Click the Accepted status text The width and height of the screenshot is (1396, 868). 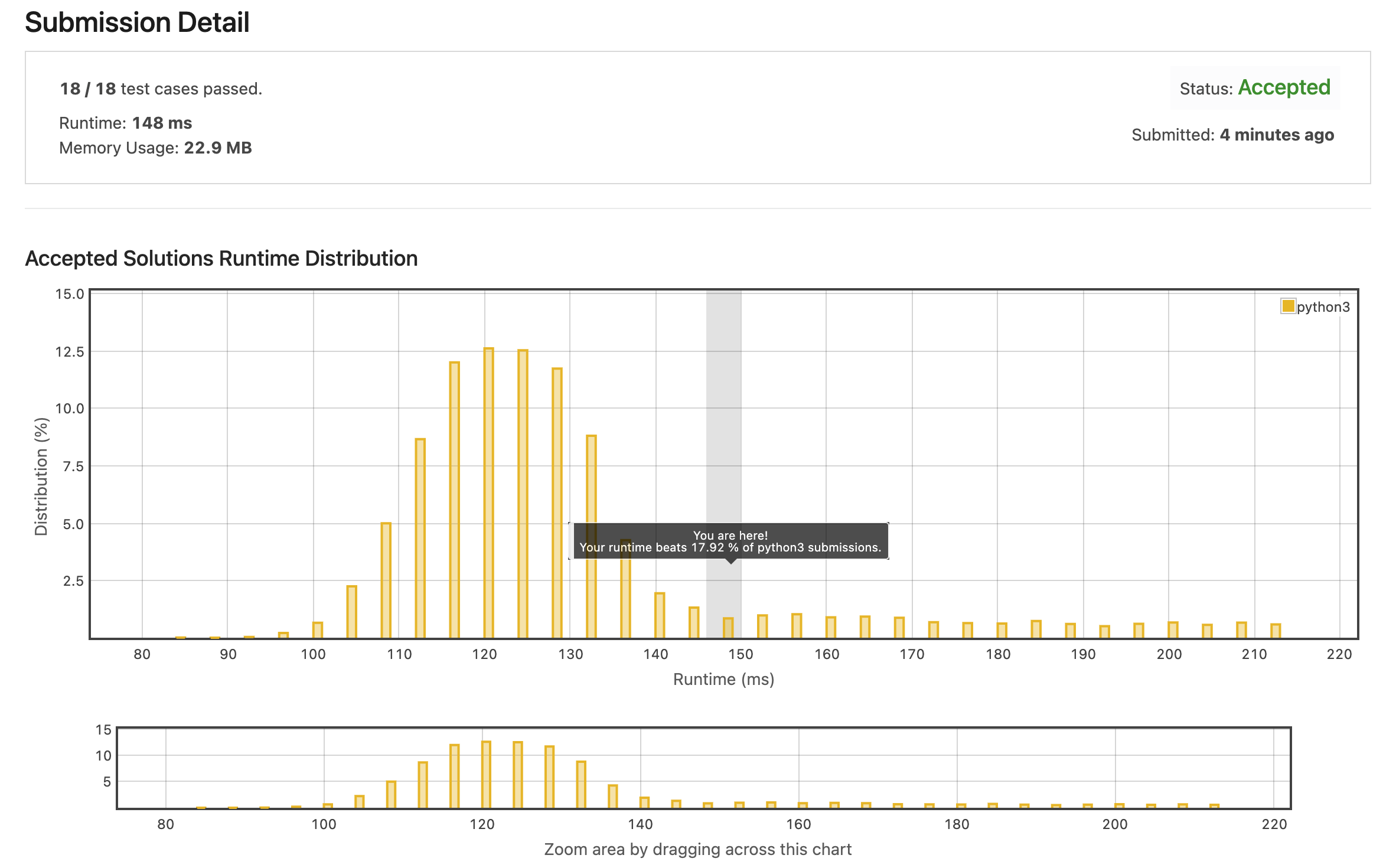(x=1284, y=87)
